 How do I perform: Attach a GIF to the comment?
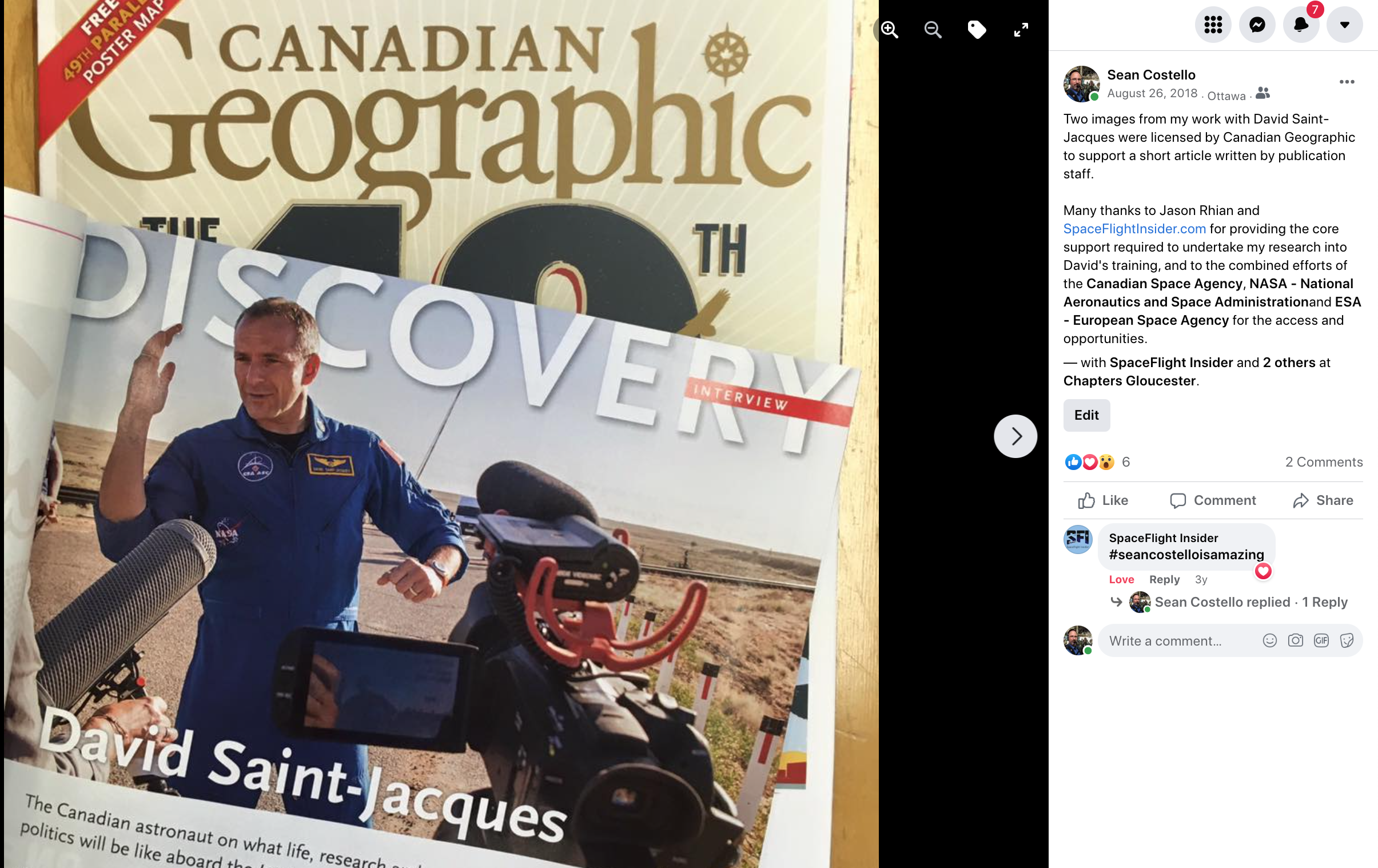tap(1321, 641)
